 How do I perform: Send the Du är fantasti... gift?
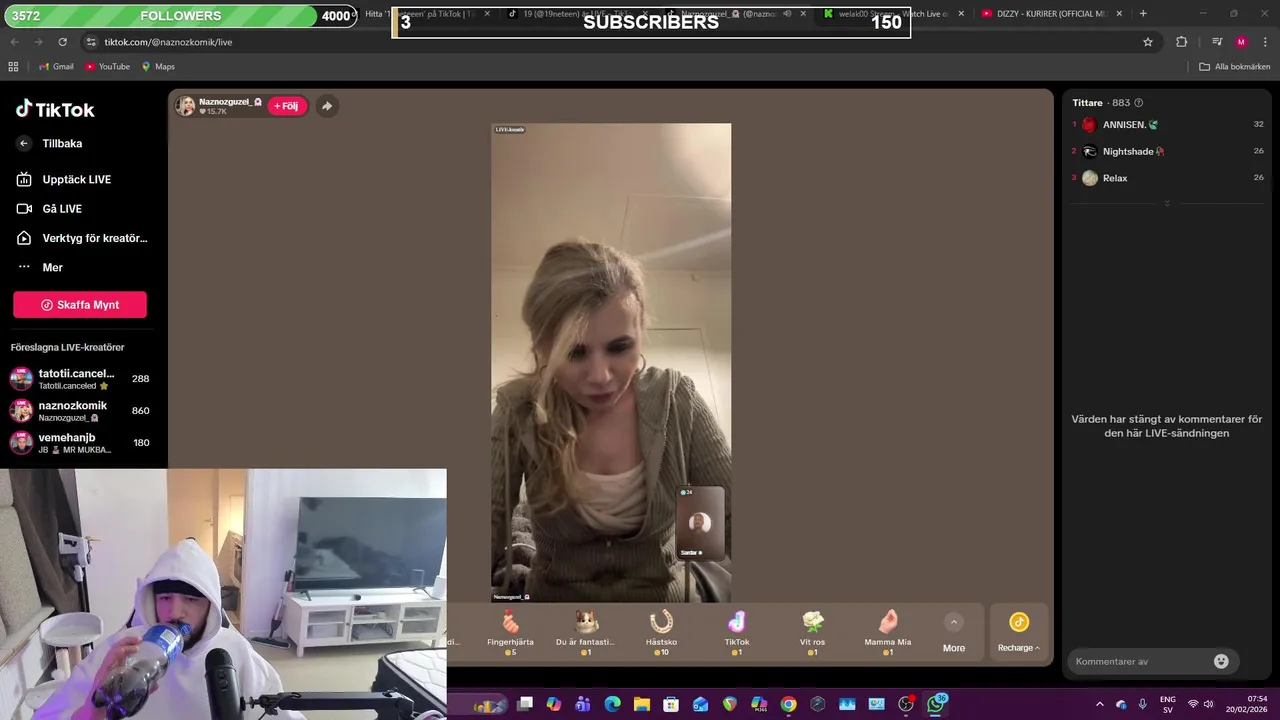585,632
